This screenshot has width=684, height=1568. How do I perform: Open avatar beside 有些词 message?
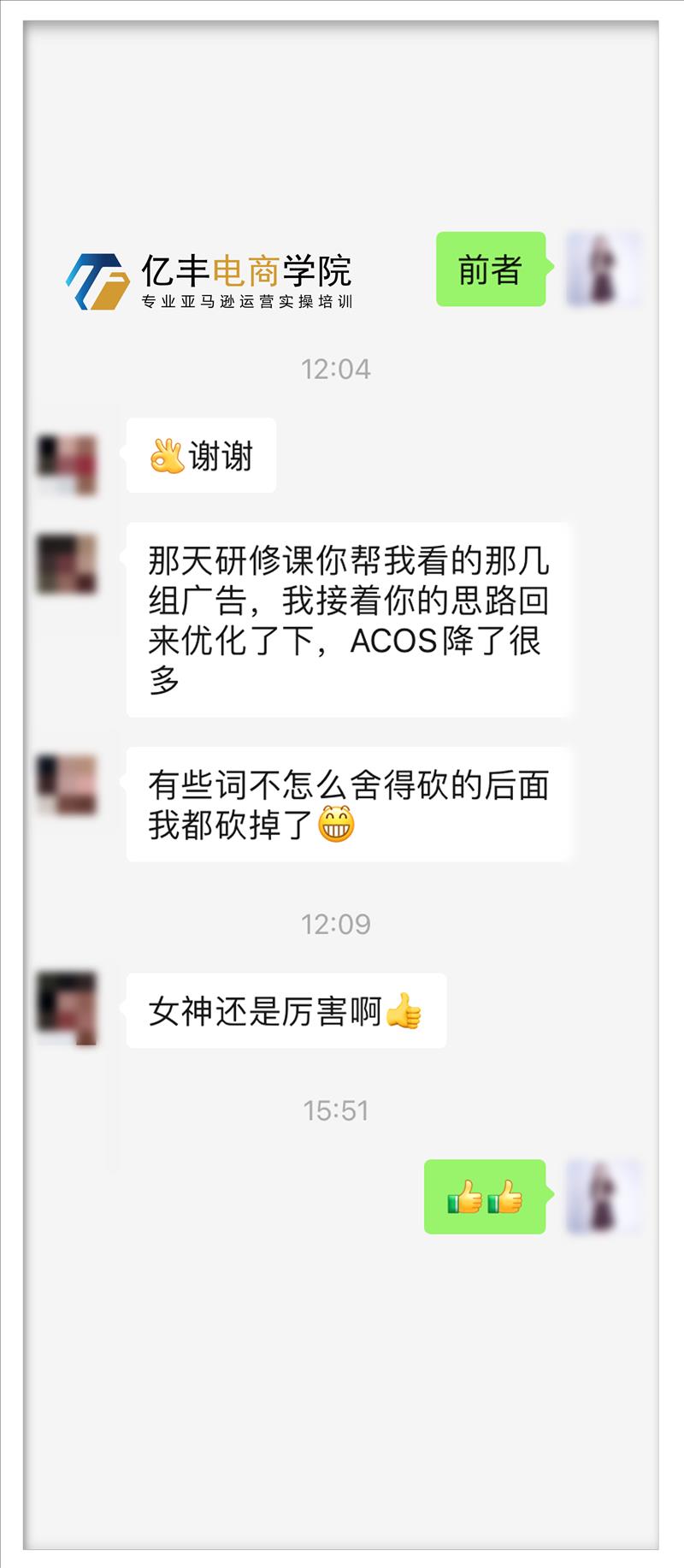point(68,784)
